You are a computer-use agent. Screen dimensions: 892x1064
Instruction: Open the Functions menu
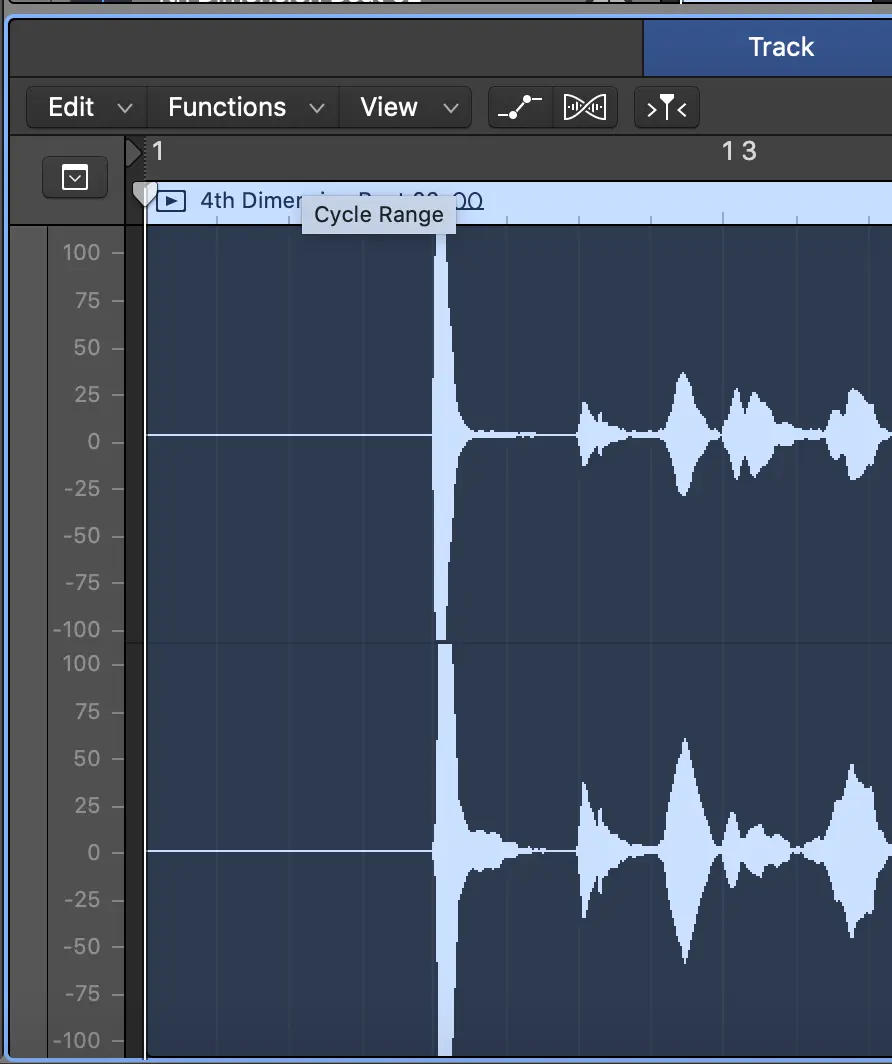pyautogui.click(x=227, y=107)
